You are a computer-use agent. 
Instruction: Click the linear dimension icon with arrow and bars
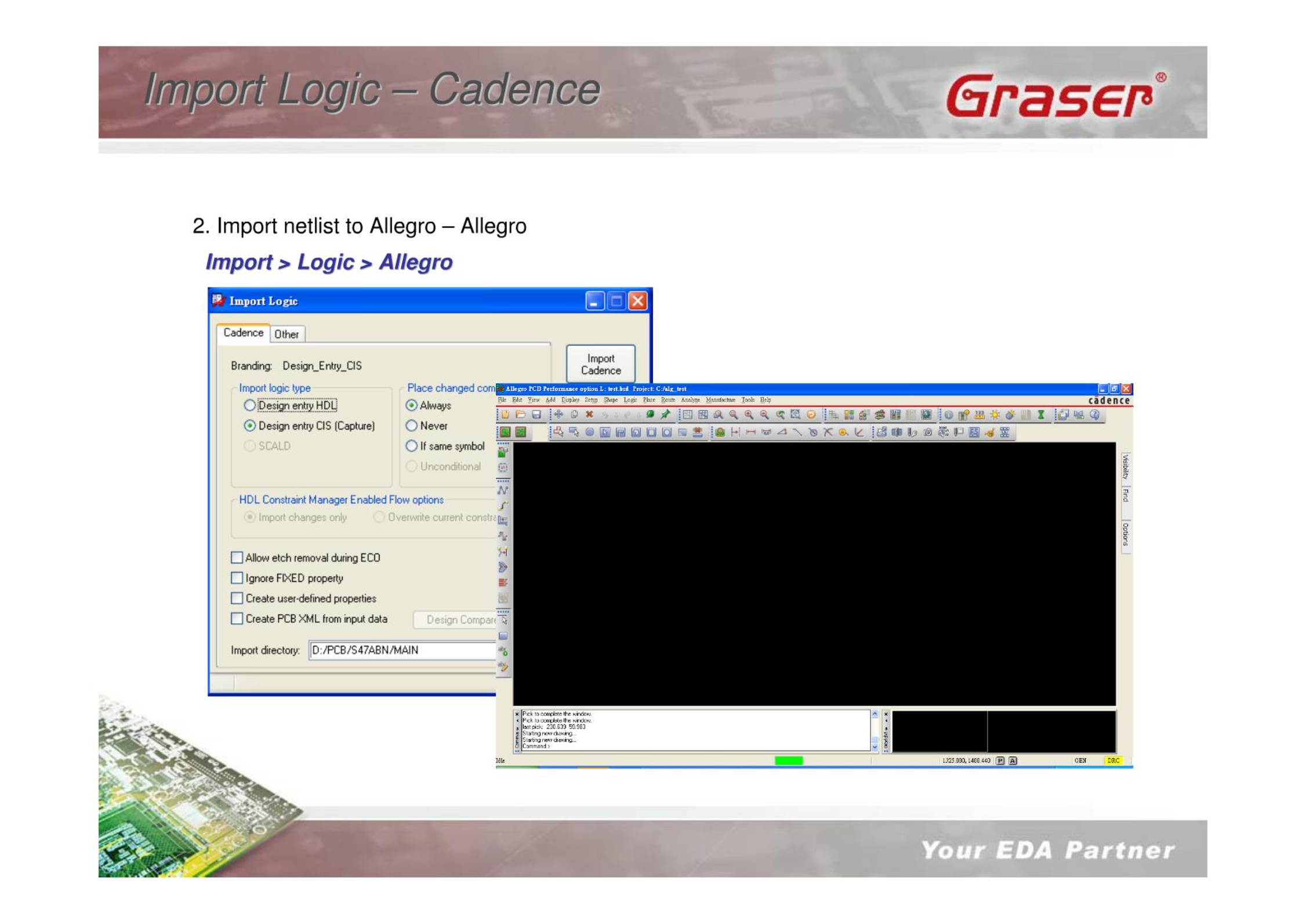pyautogui.click(x=735, y=432)
